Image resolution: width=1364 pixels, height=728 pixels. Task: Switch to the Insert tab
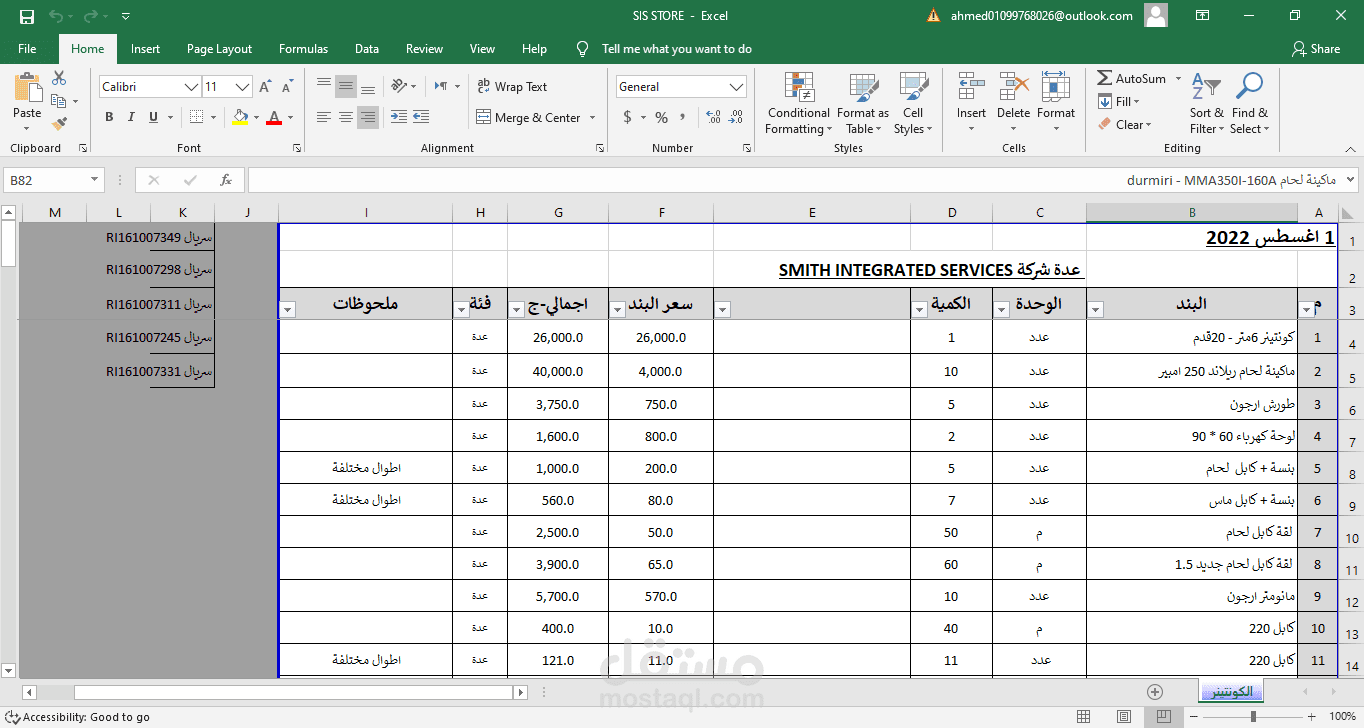(x=145, y=49)
